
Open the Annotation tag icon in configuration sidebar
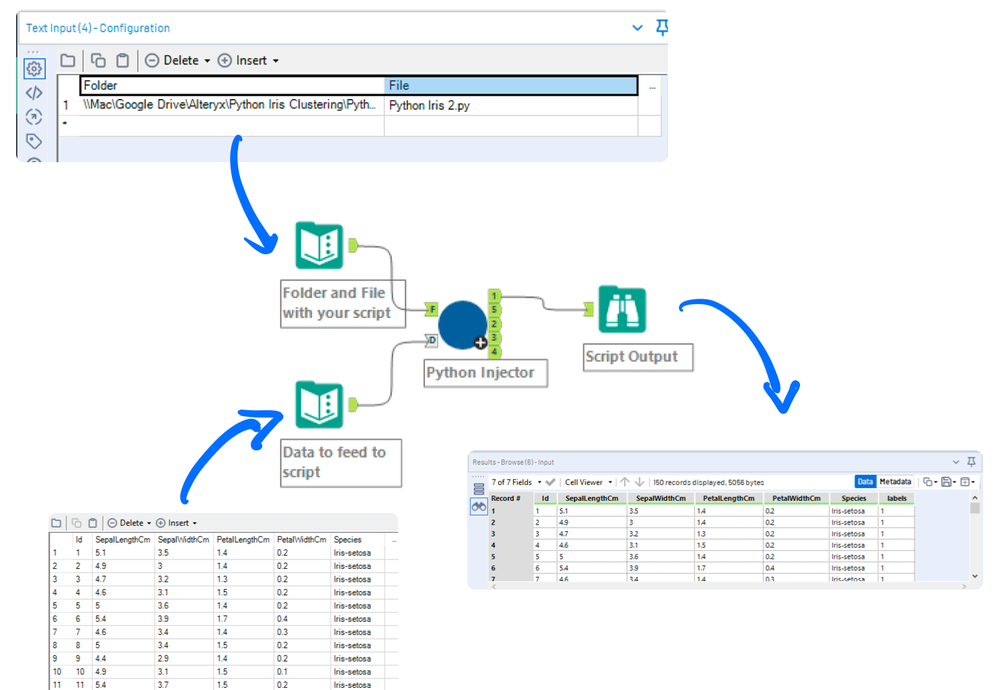tap(34, 141)
